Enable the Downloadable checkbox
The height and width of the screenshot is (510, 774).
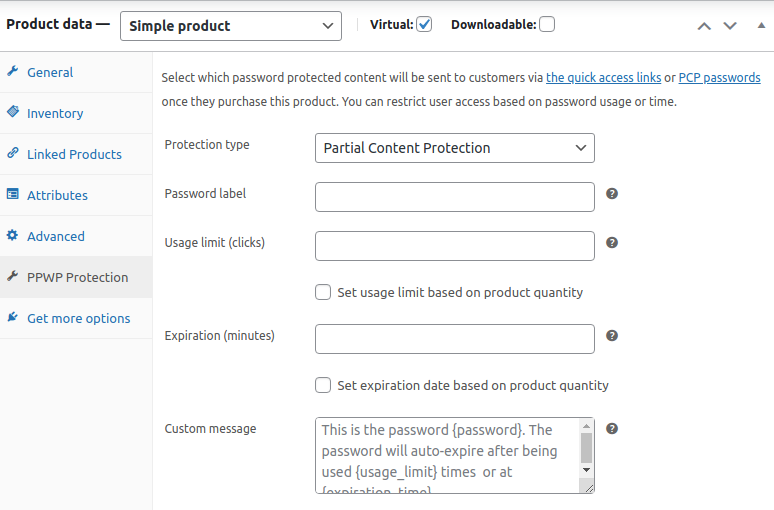click(547, 24)
